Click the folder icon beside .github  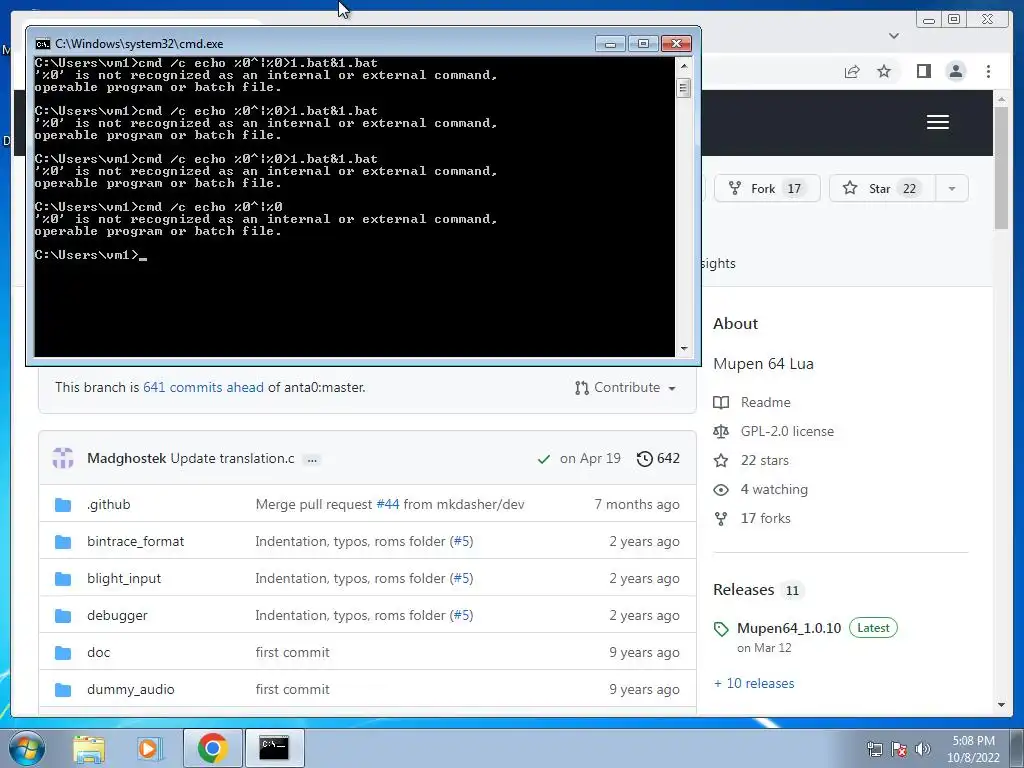tap(63, 505)
